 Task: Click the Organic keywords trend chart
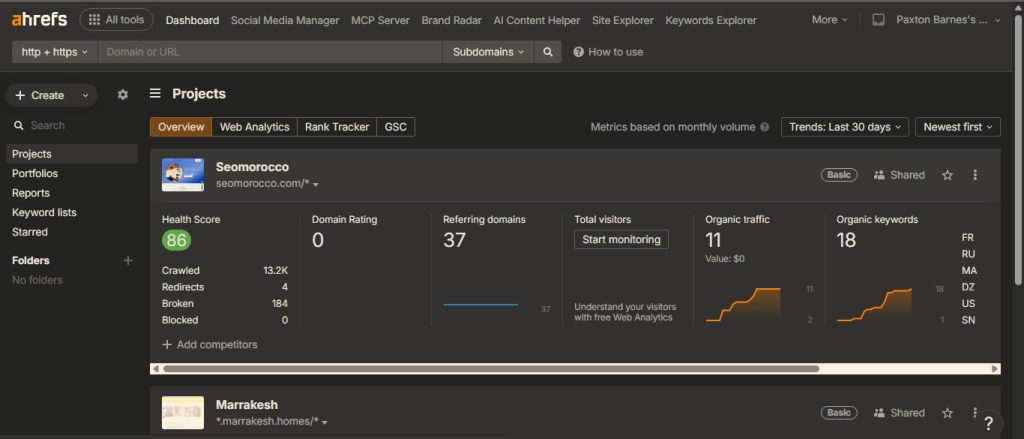(x=874, y=304)
